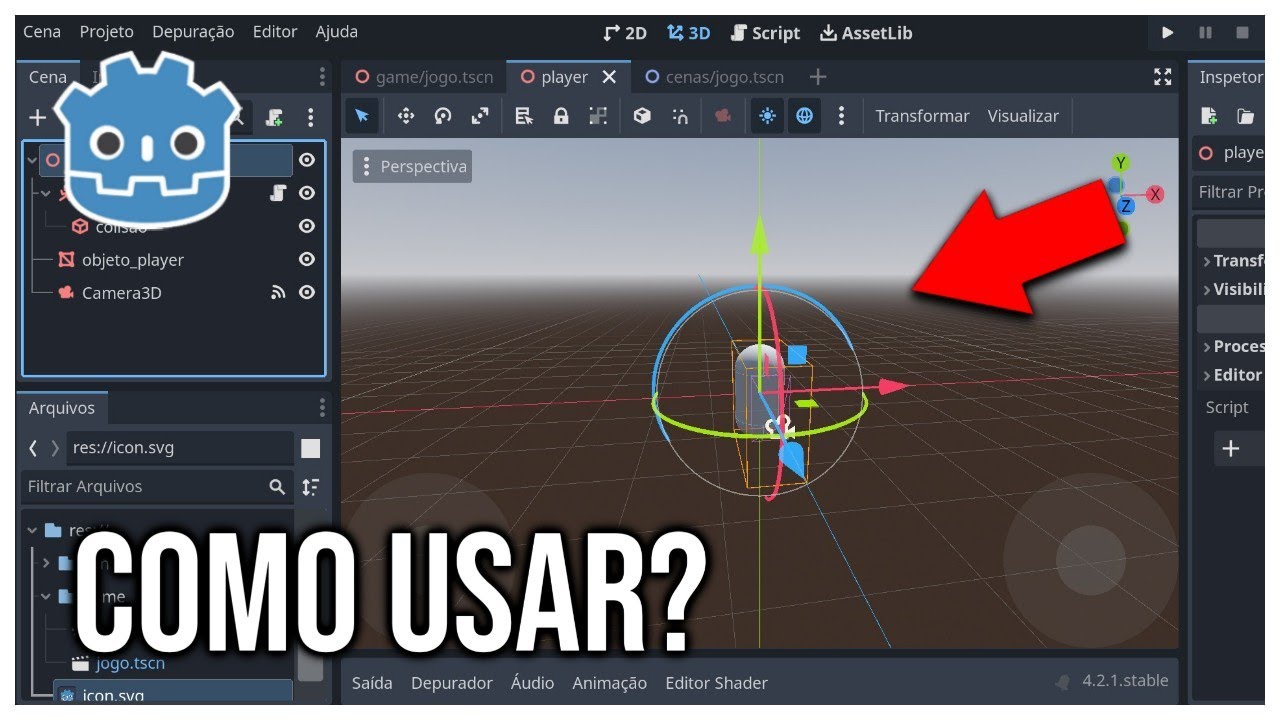This screenshot has height=720, width=1280.
Task: Open the Ajuda menu
Action: tap(337, 32)
